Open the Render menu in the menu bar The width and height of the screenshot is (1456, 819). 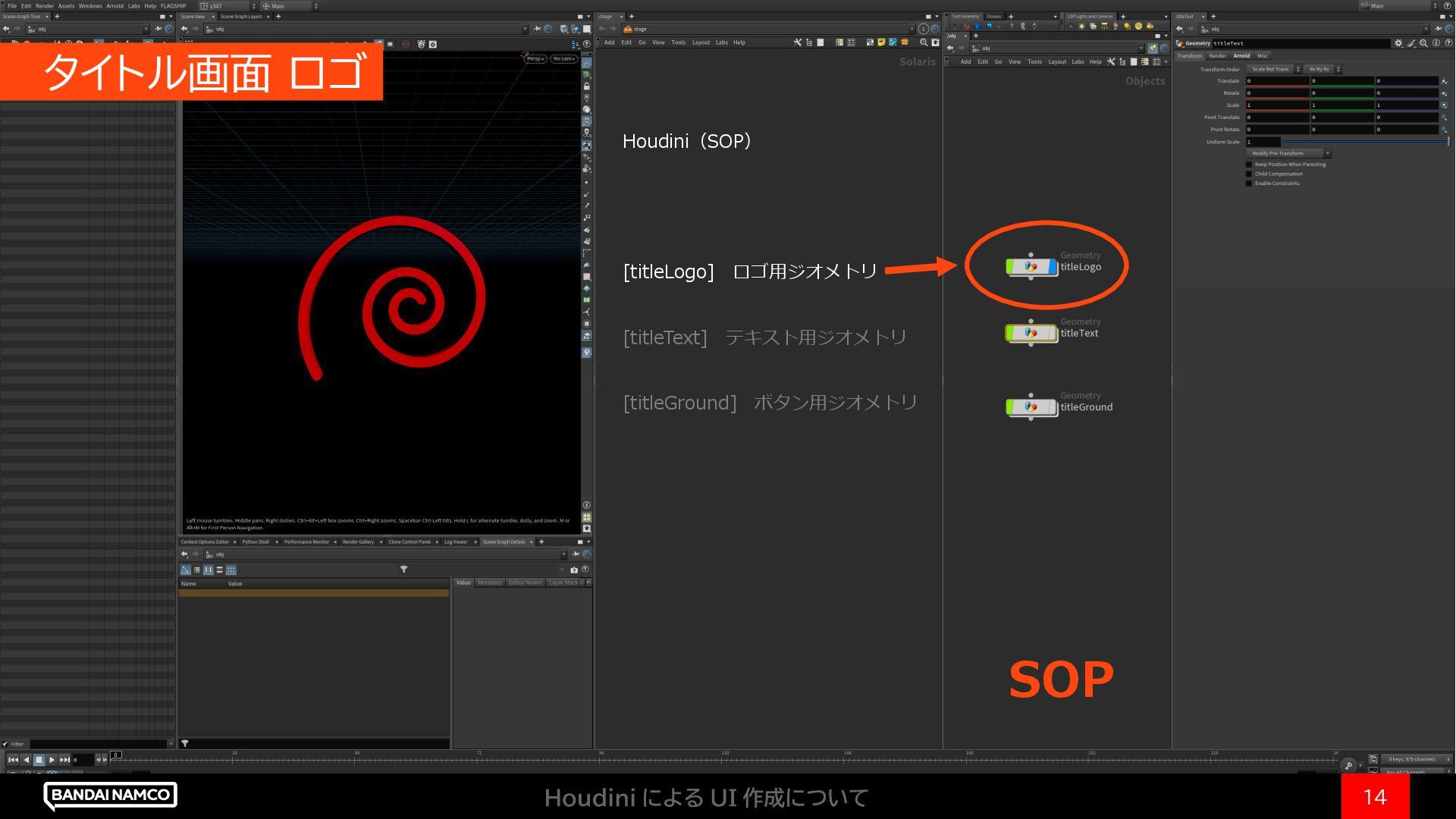point(45,5)
